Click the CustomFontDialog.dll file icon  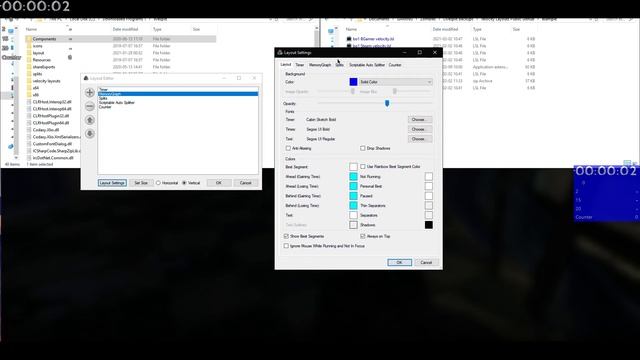(x=29, y=144)
